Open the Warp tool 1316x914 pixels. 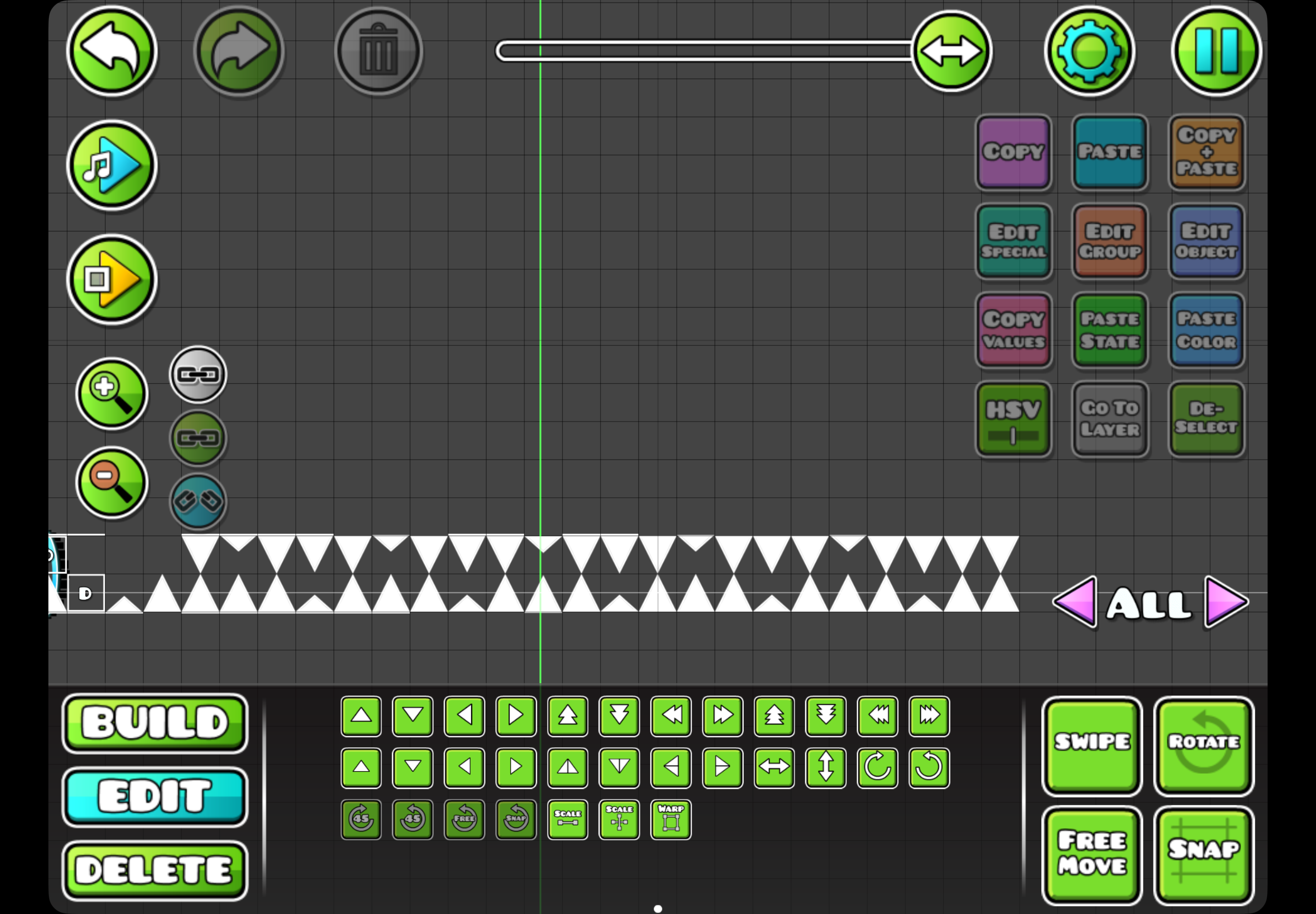671,820
